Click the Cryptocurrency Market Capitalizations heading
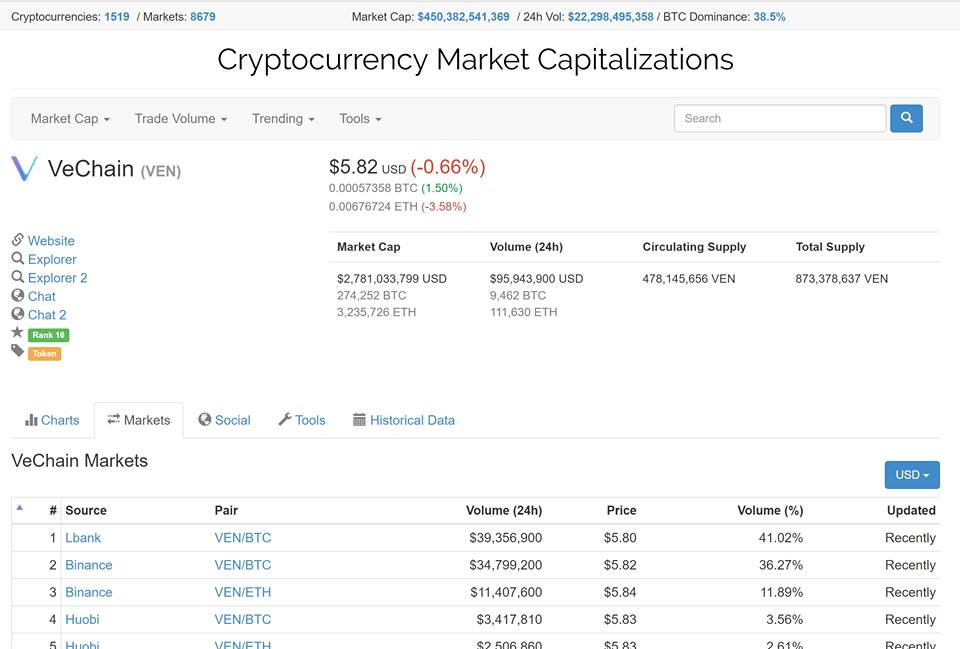Screen dimensions: 960x649 point(475,60)
